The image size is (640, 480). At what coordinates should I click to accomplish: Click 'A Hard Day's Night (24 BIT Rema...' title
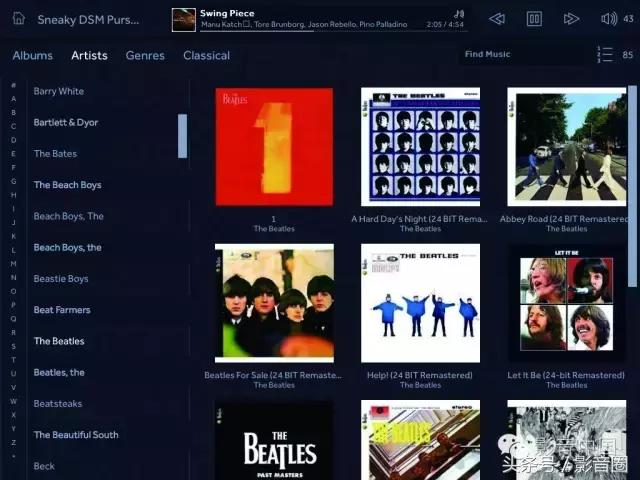tap(420, 219)
